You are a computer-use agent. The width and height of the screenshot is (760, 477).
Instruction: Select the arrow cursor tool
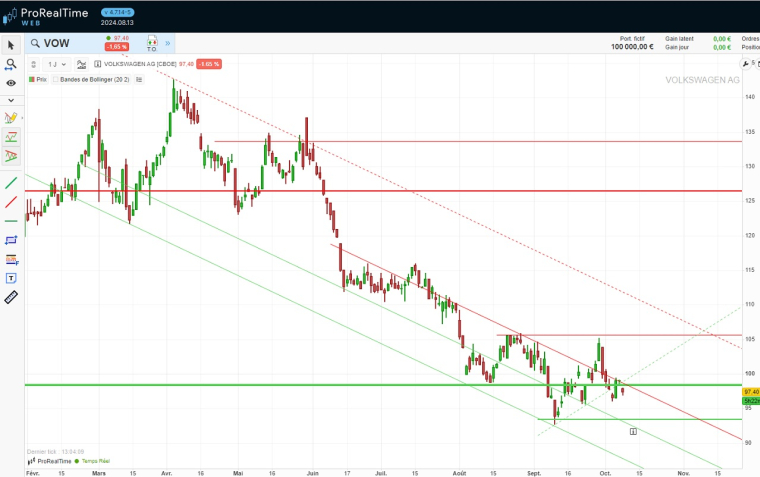11,45
